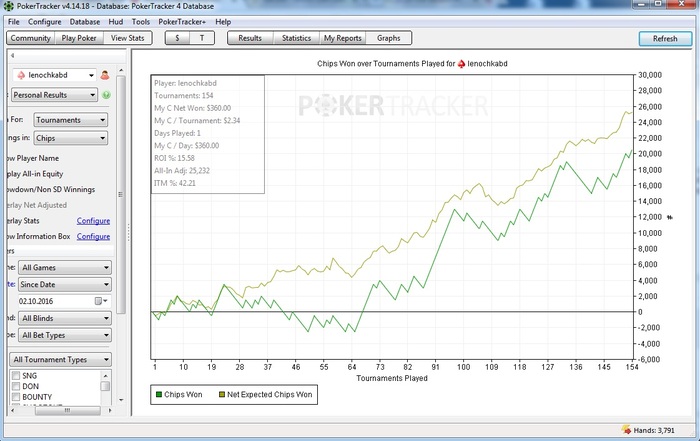The height and width of the screenshot is (441, 700).
Task: Click the tournament types list scrollbar thumb
Action: (x=105, y=386)
